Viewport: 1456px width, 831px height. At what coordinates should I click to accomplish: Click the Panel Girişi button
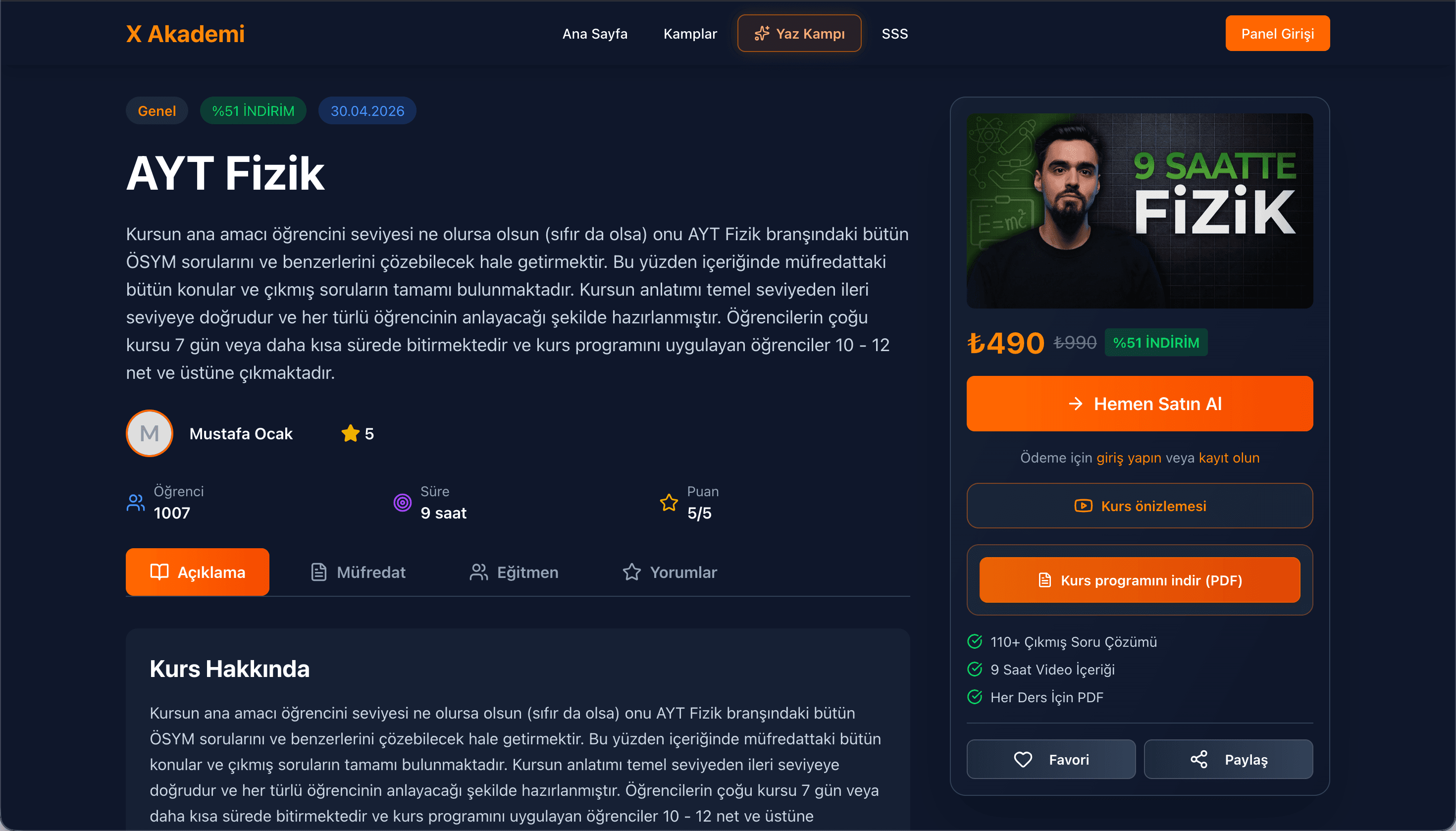(1277, 34)
